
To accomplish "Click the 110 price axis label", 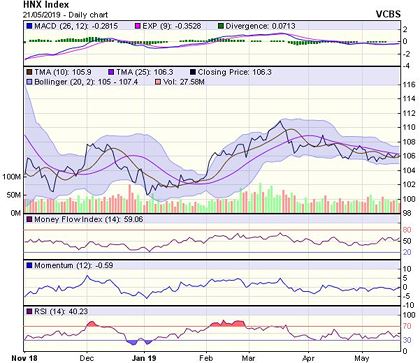I will click(409, 127).
